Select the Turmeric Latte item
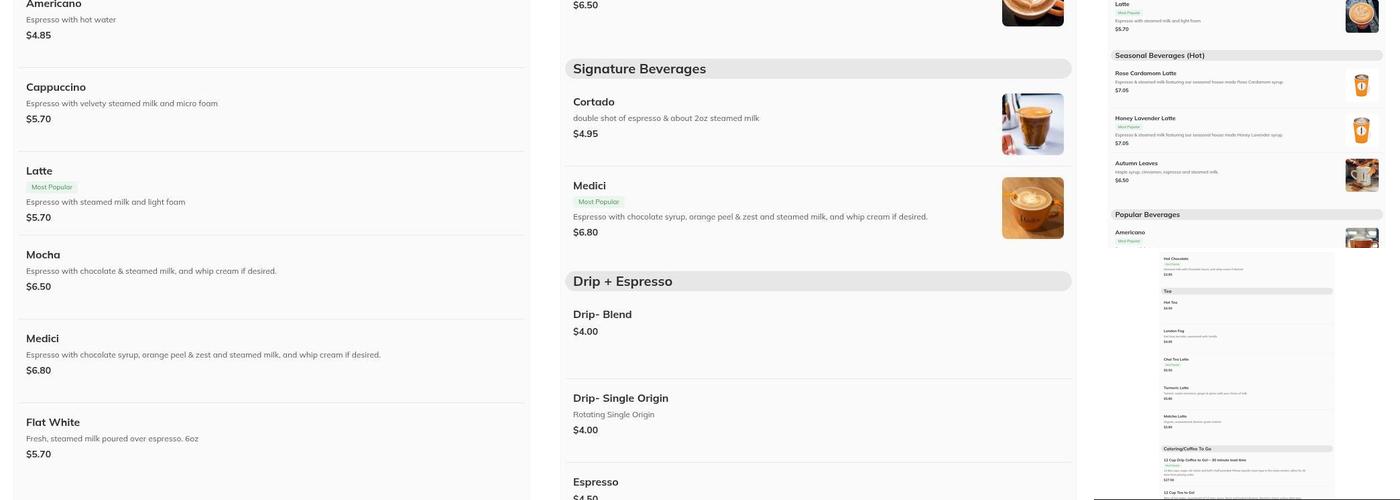Viewport: 1400px width, 500px height. point(1177,388)
